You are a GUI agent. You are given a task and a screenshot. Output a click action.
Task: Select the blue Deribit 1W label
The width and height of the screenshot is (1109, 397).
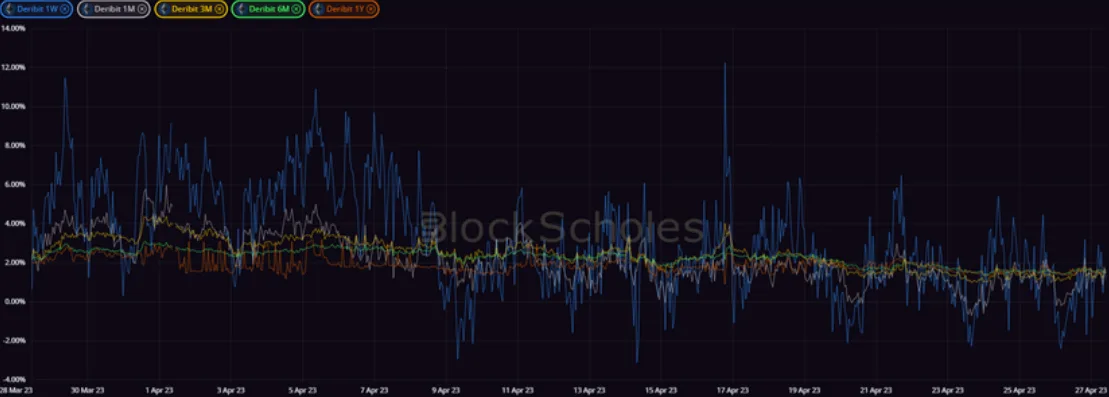[37, 9]
